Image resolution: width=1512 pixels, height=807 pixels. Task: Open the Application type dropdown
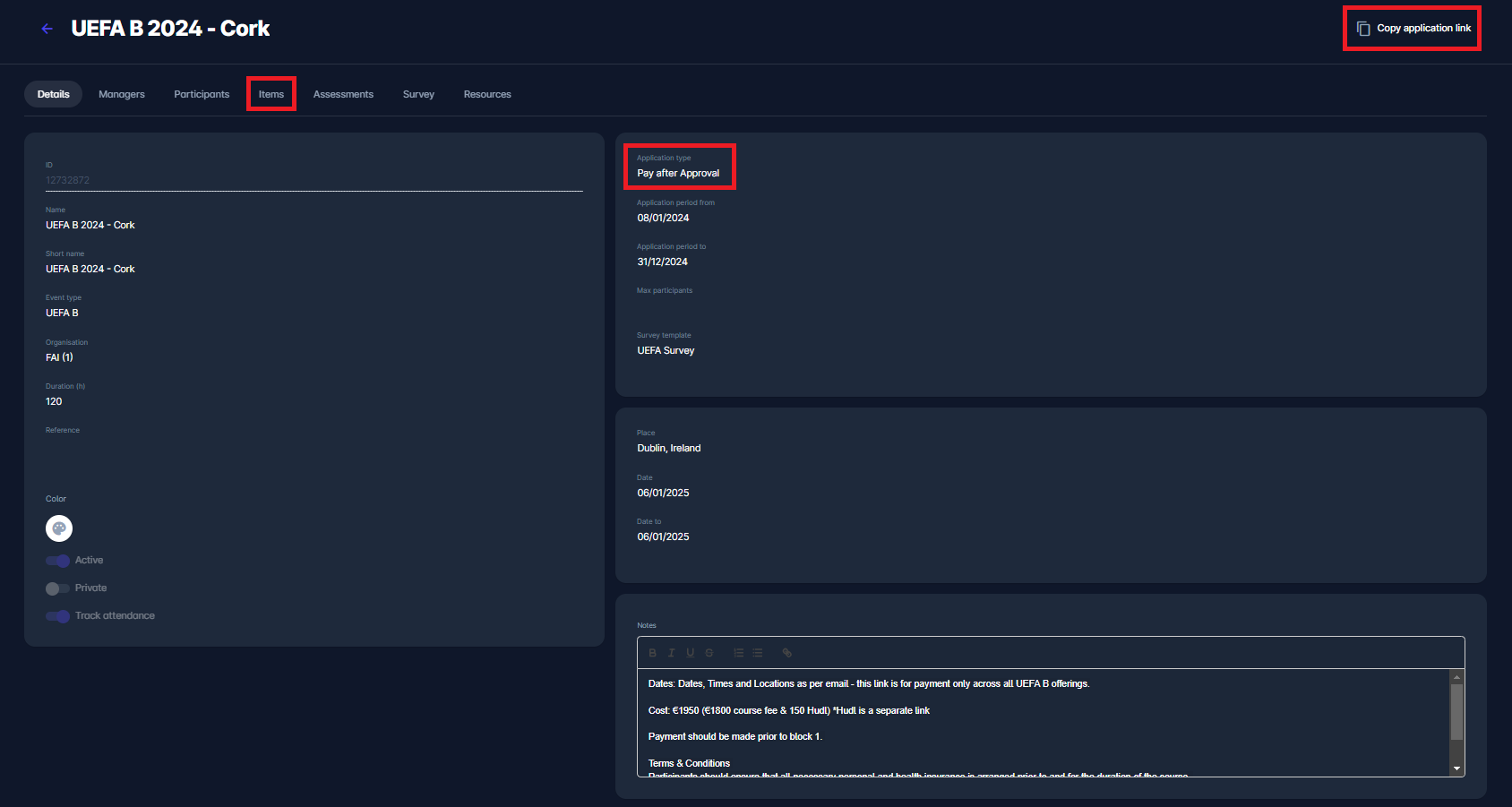coord(678,173)
